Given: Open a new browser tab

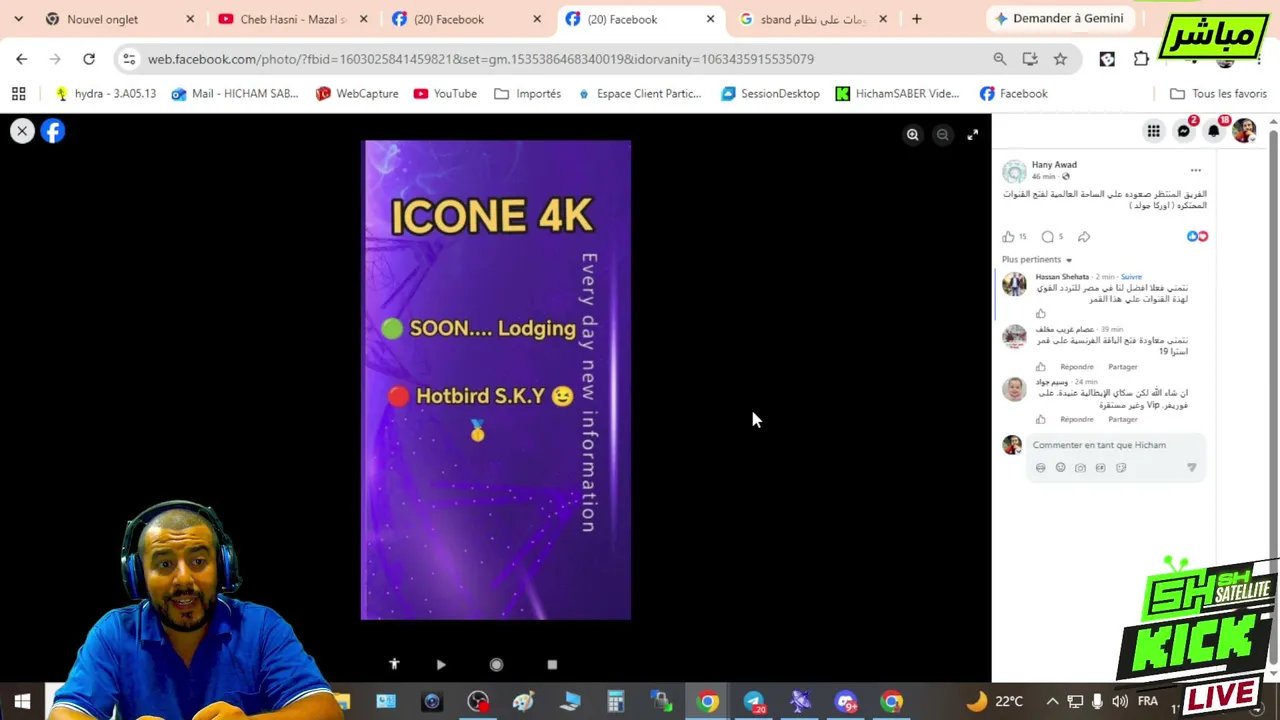Looking at the screenshot, I should [x=916, y=19].
